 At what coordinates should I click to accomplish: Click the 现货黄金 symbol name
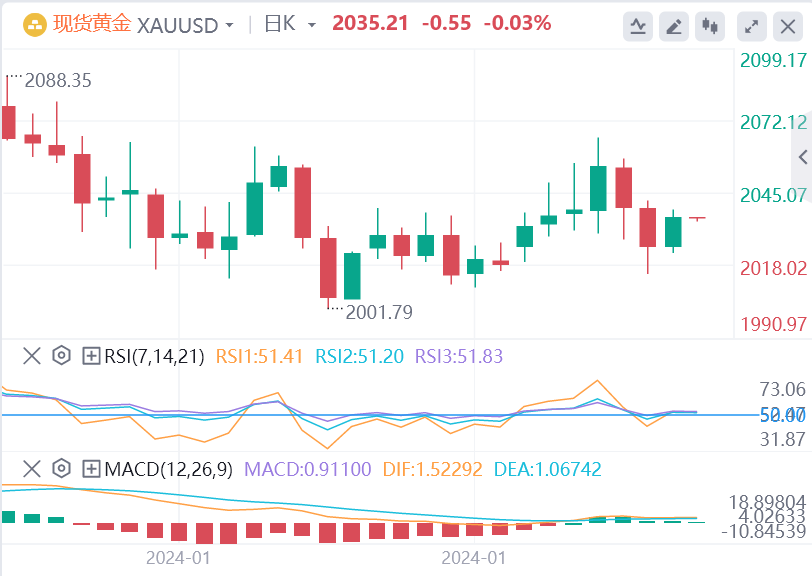[x=91, y=24]
